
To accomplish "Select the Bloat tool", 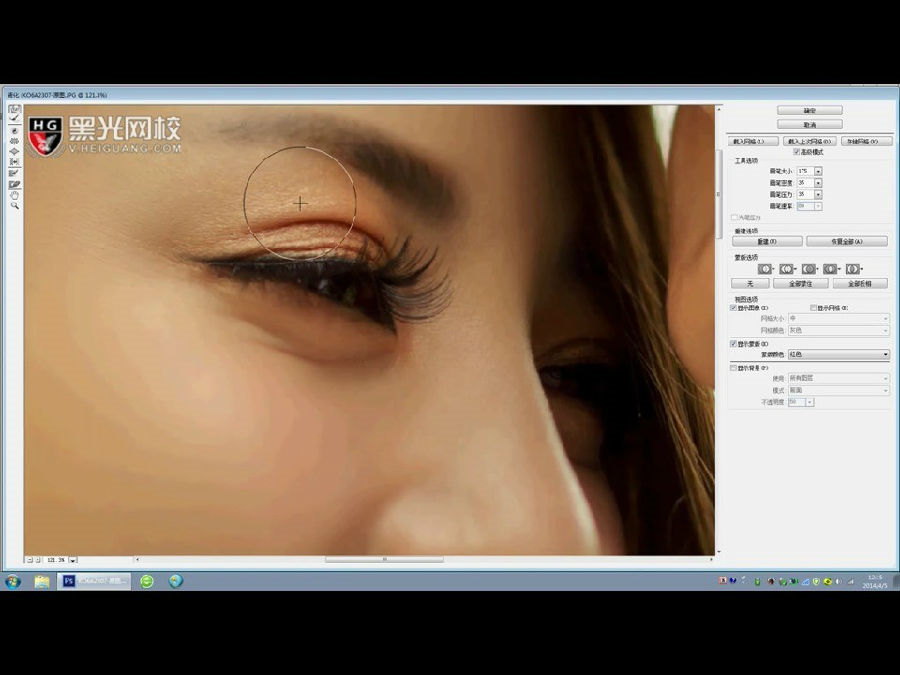I will [x=14, y=152].
